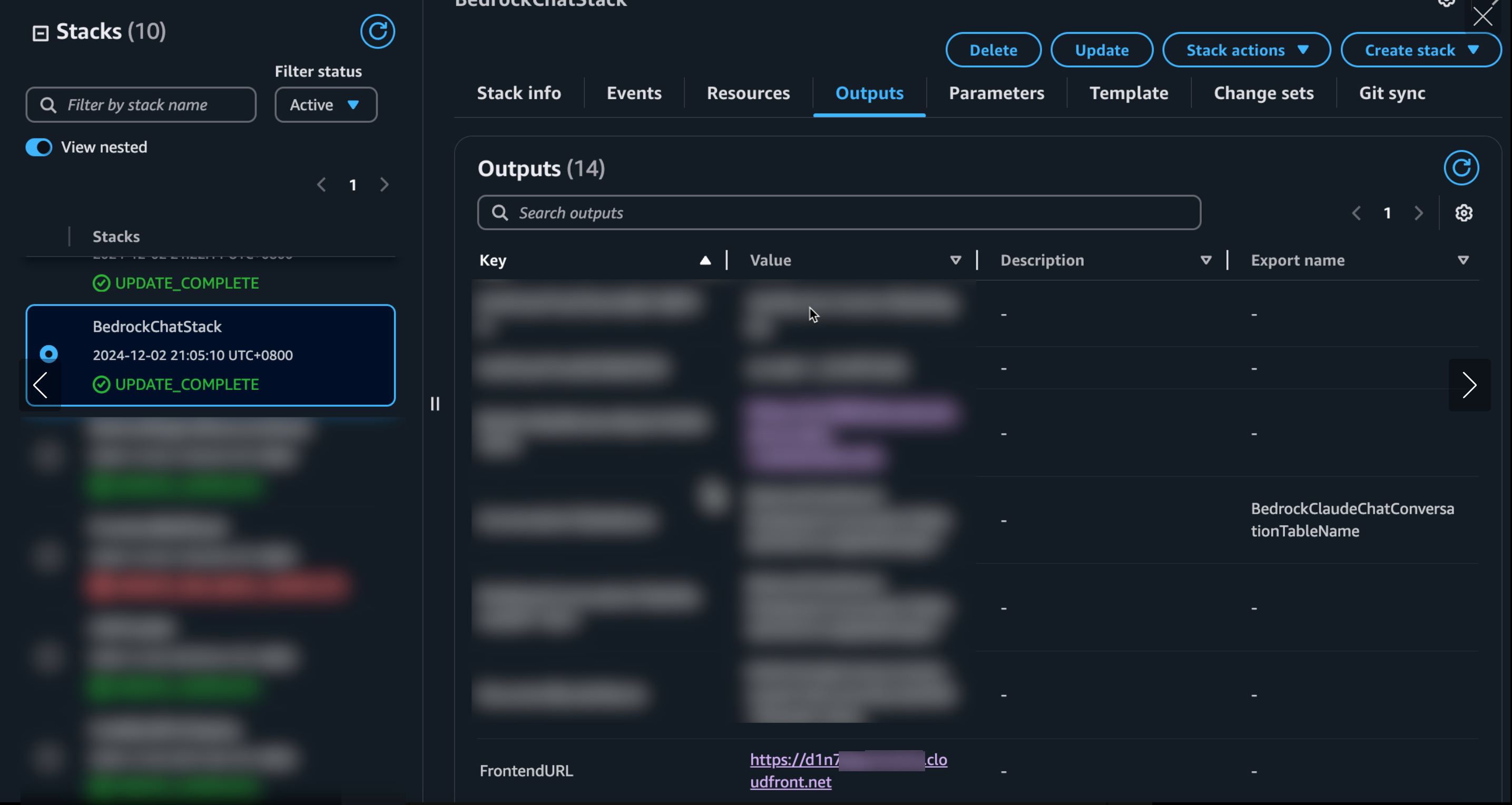Refresh the Outputs table

tap(1460, 168)
